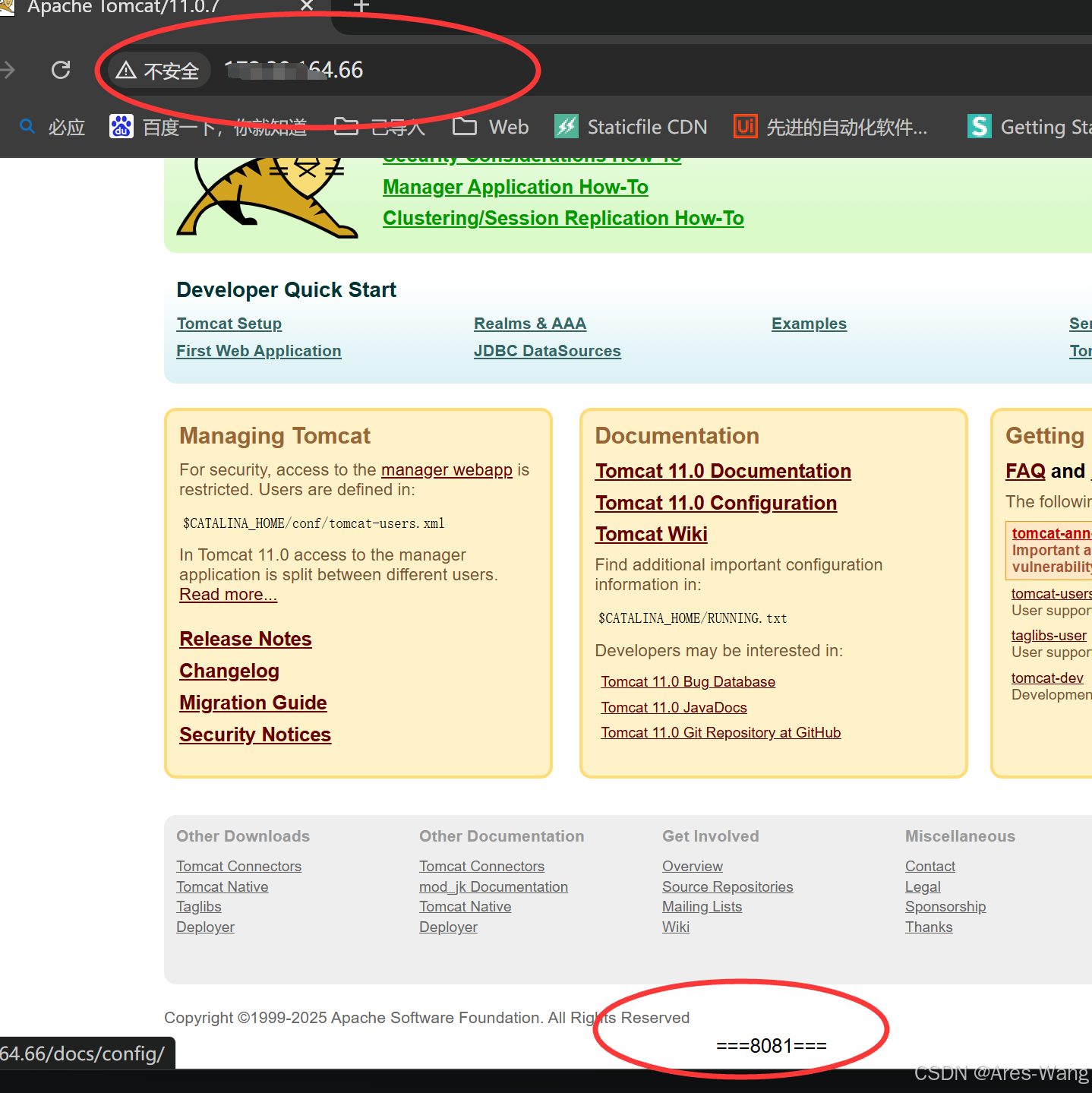Open the Changelog link
This screenshot has width=1092, height=1093.
point(229,671)
